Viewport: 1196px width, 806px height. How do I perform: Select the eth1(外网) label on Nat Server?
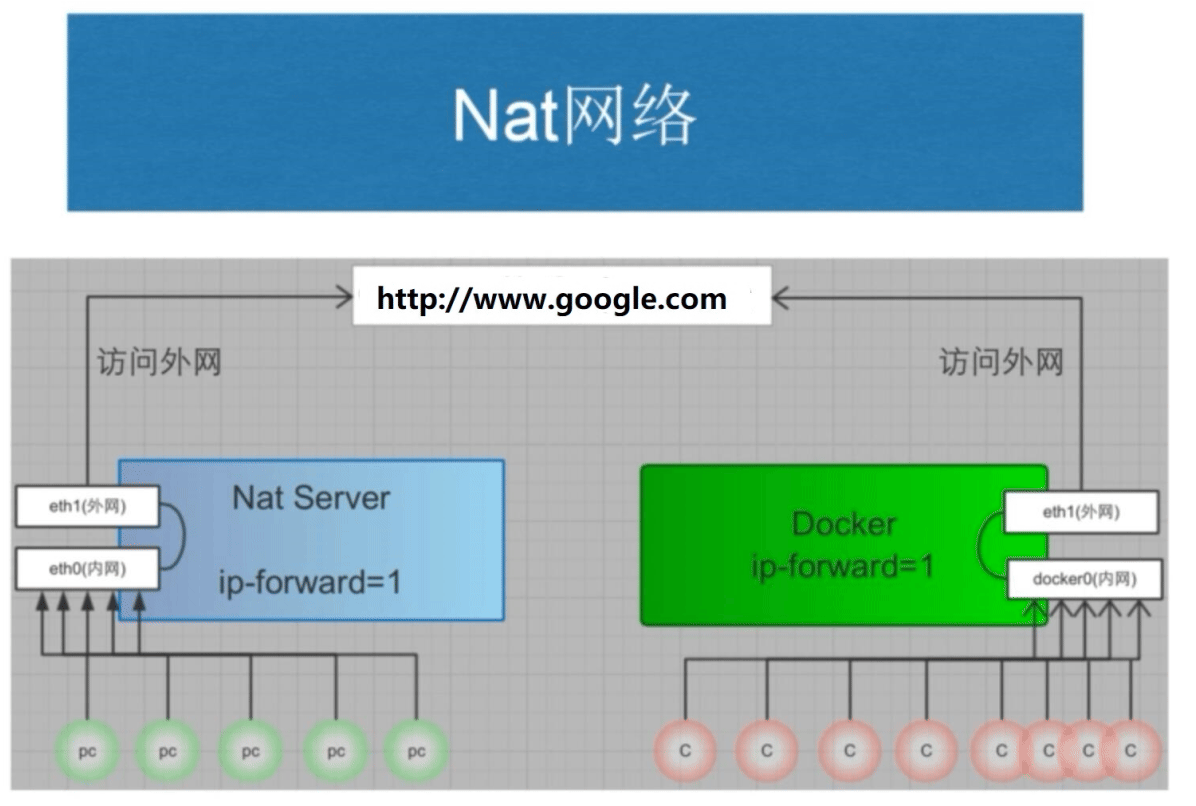pyautogui.click(x=86, y=508)
